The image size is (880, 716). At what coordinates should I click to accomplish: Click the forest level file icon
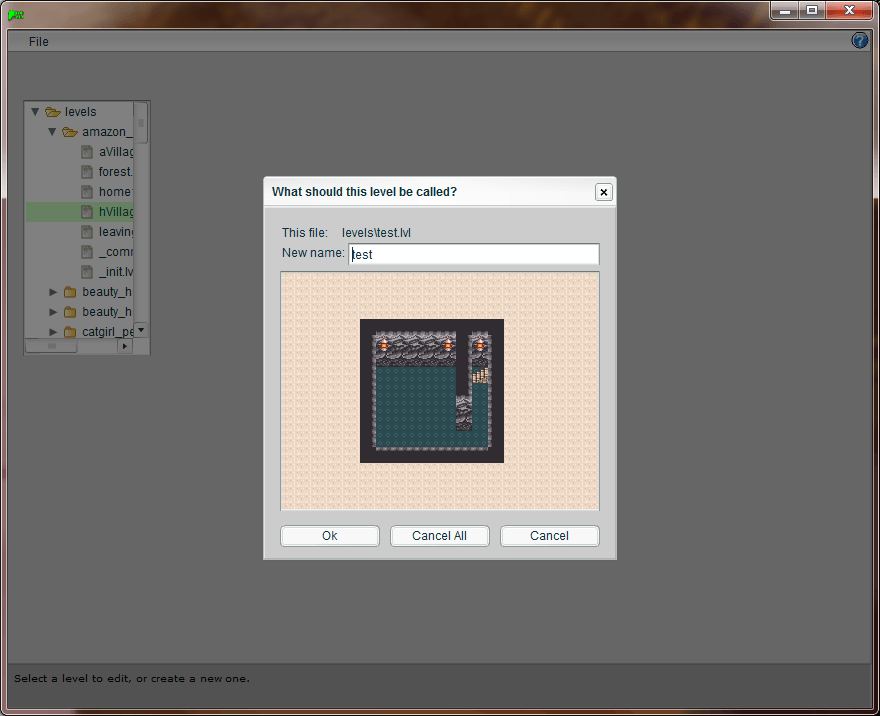coord(87,172)
